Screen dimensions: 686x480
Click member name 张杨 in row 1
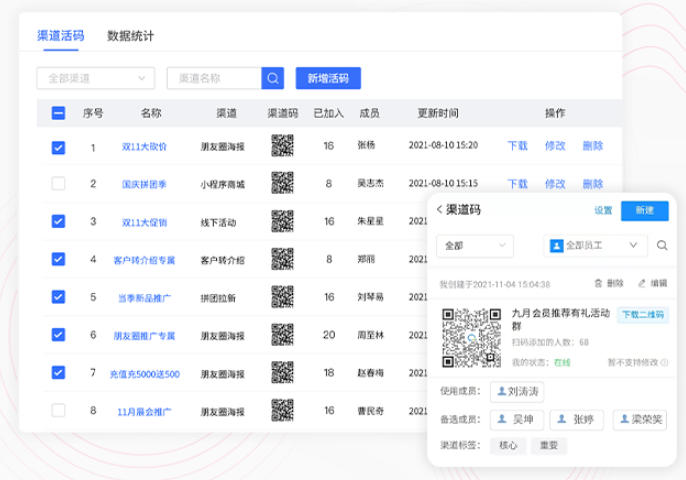[x=366, y=145]
